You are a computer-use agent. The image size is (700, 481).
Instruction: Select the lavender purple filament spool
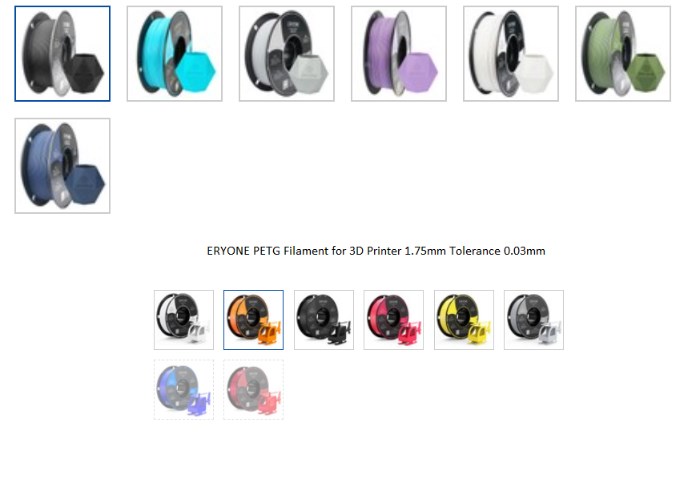(399, 54)
